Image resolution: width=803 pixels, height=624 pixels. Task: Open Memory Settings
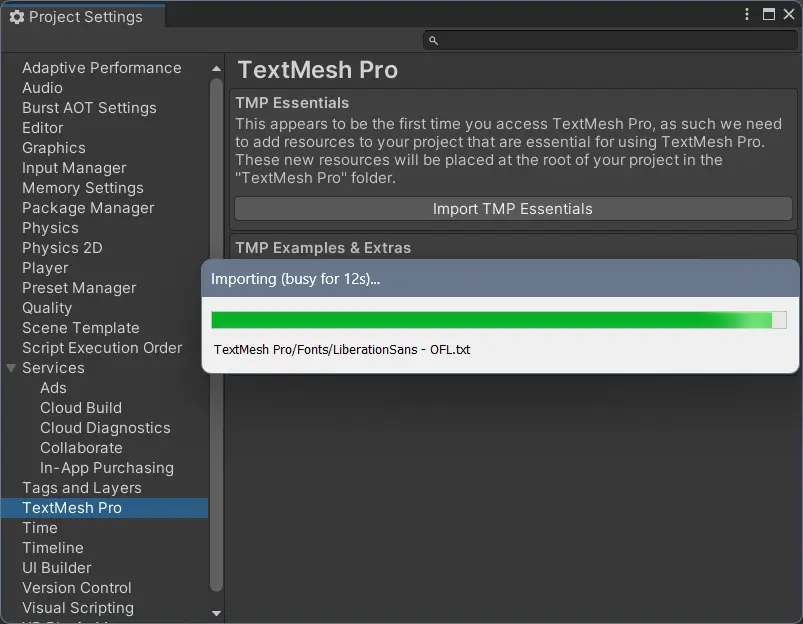(x=82, y=188)
